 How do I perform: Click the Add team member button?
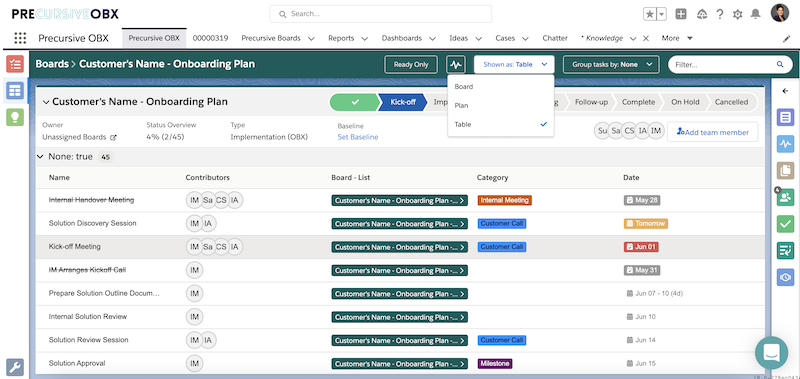(713, 132)
